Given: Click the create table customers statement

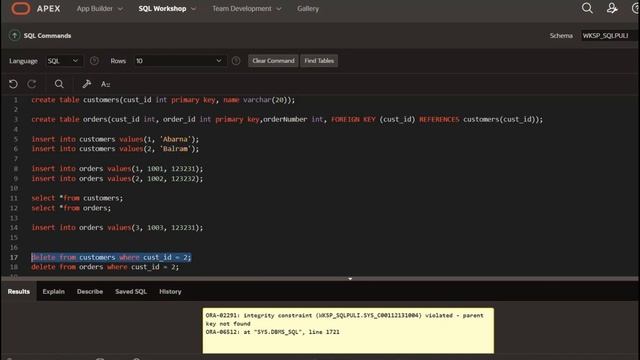Looking at the screenshot, I should (x=163, y=100).
